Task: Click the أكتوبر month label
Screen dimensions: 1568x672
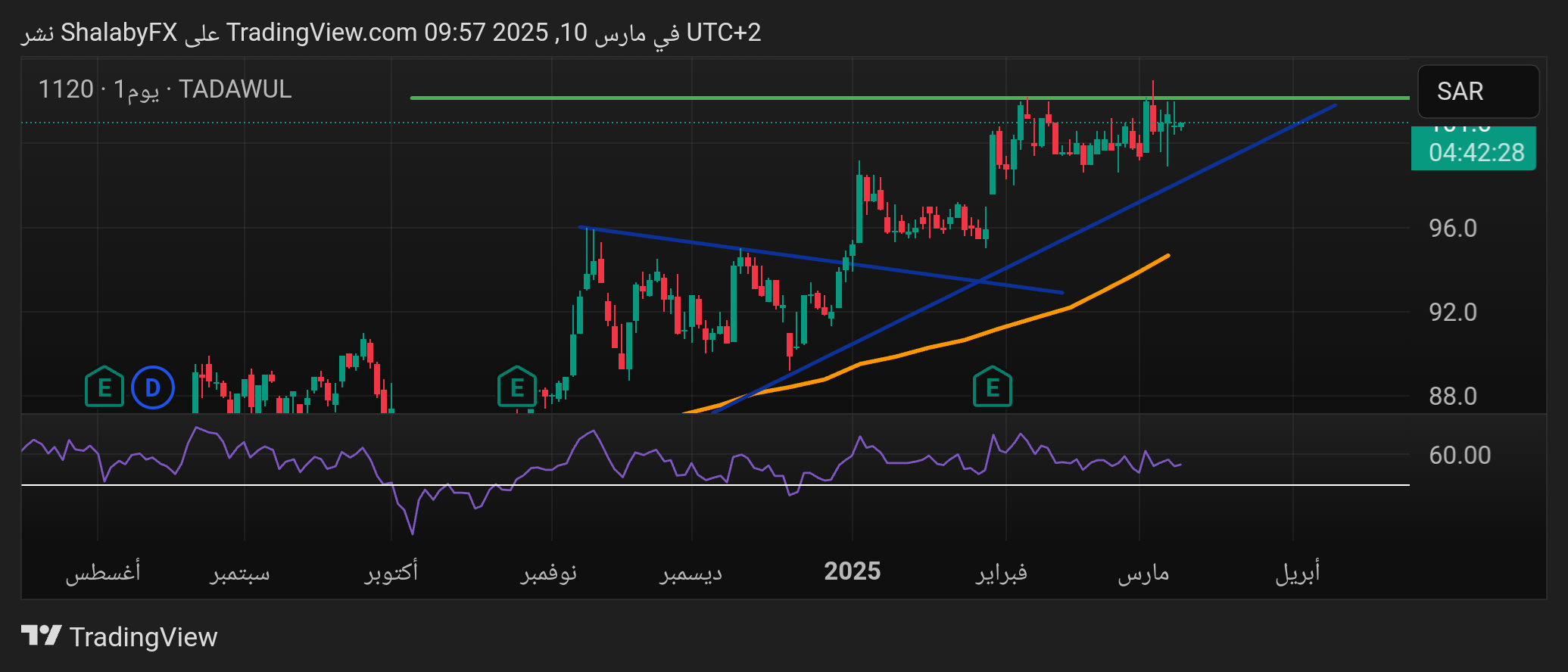Action: pyautogui.click(x=391, y=571)
